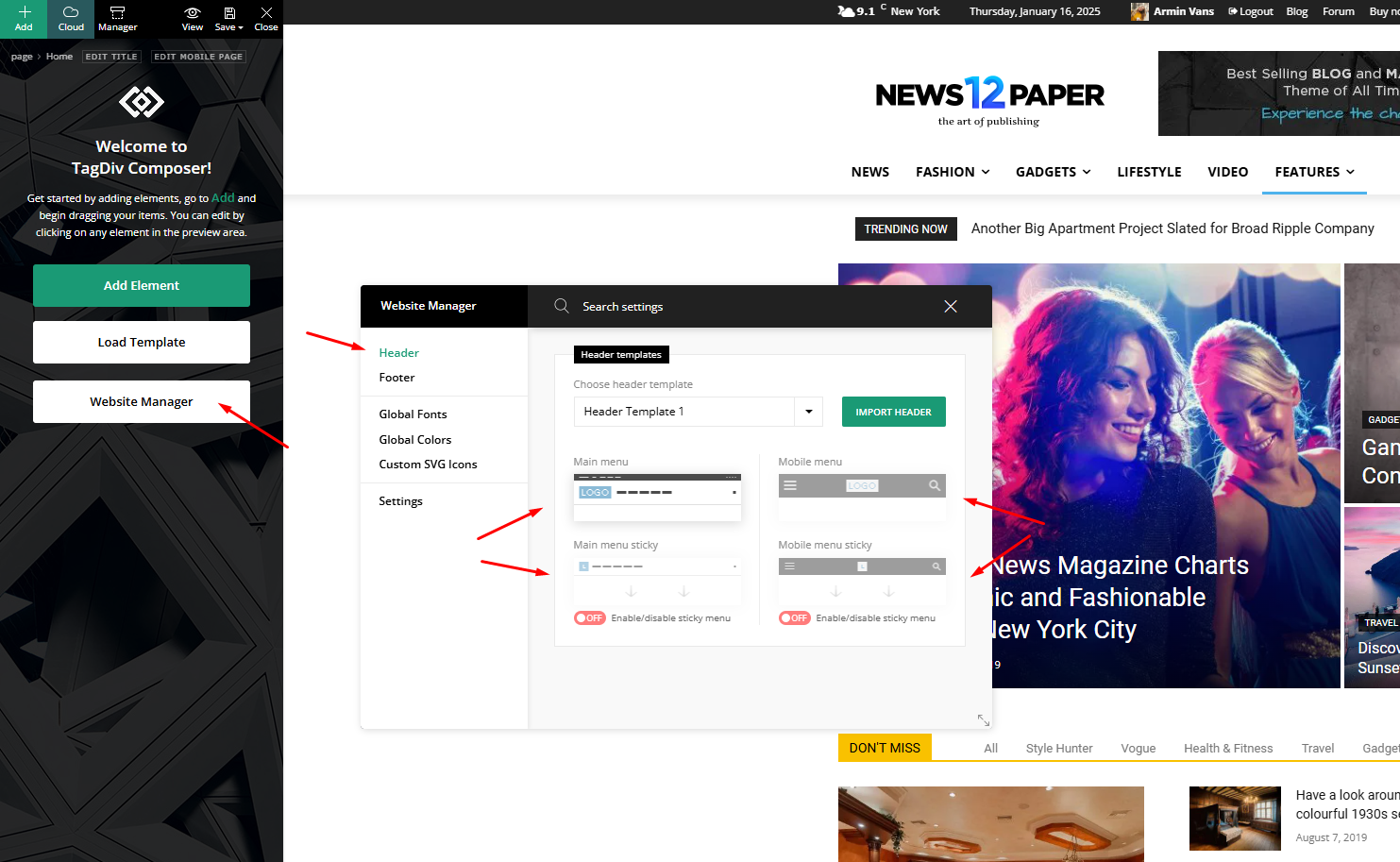Click the View eye icon

click(x=192, y=18)
